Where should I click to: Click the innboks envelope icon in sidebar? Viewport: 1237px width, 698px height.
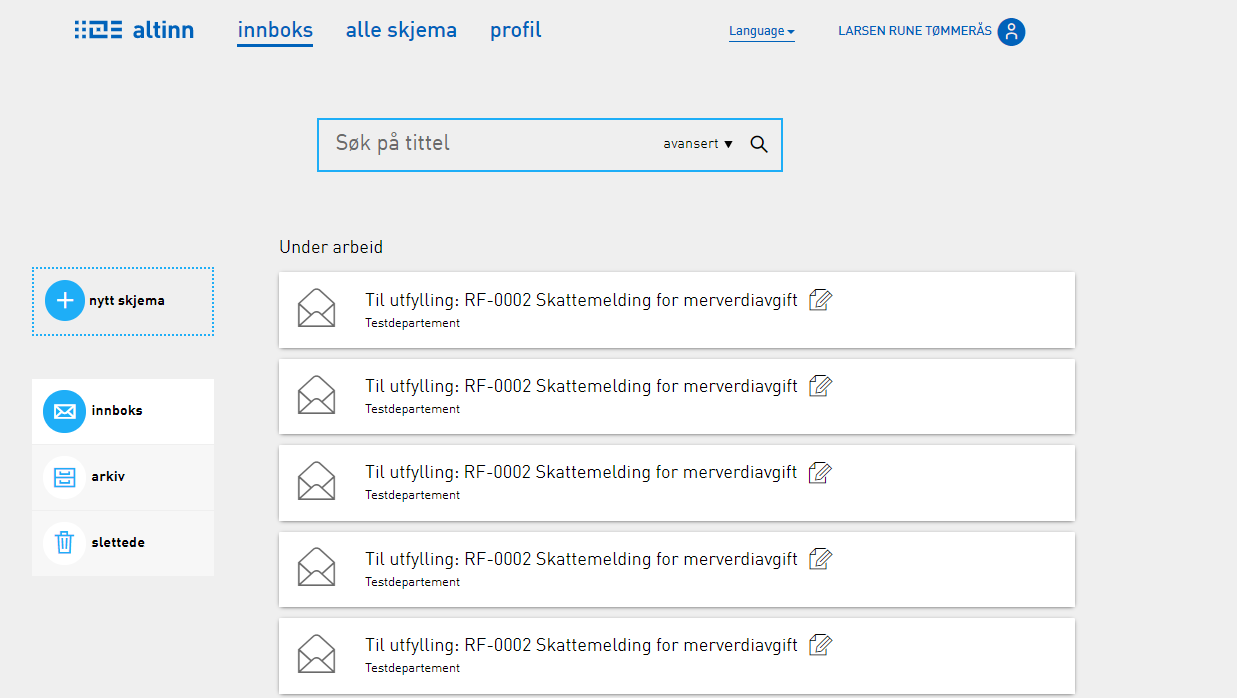64,411
